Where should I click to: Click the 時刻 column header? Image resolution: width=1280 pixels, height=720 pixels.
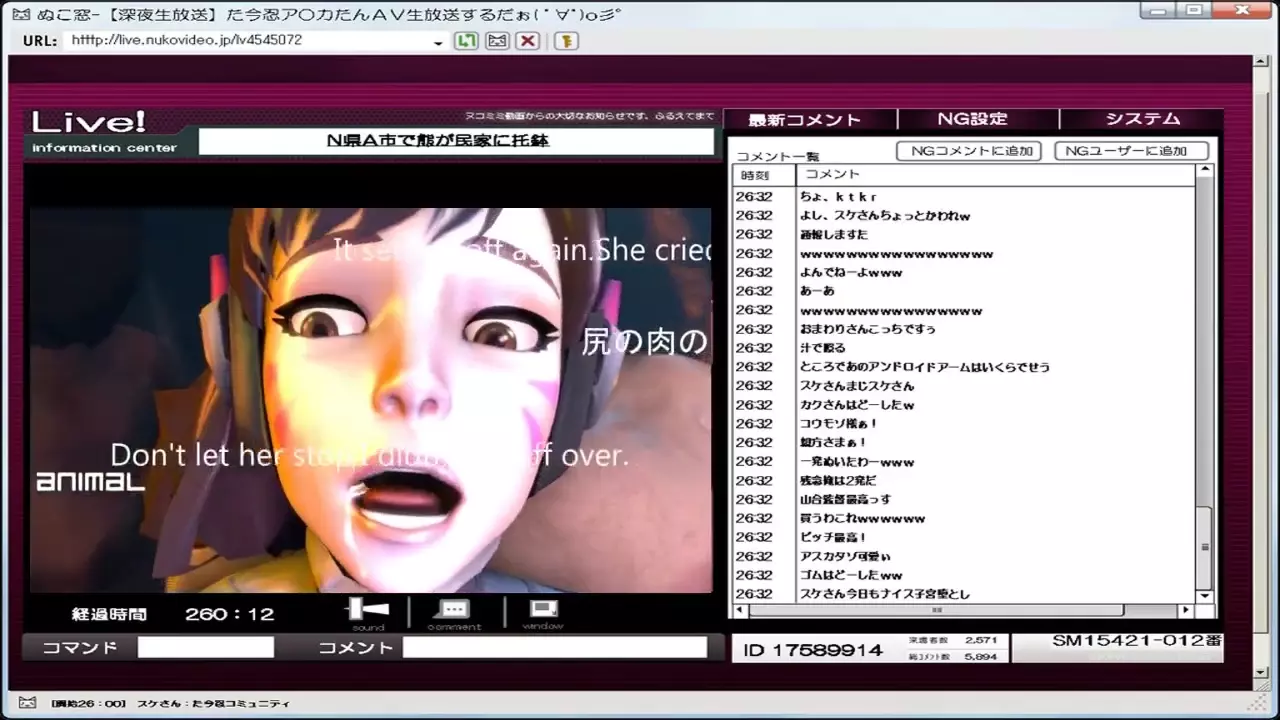[756, 175]
